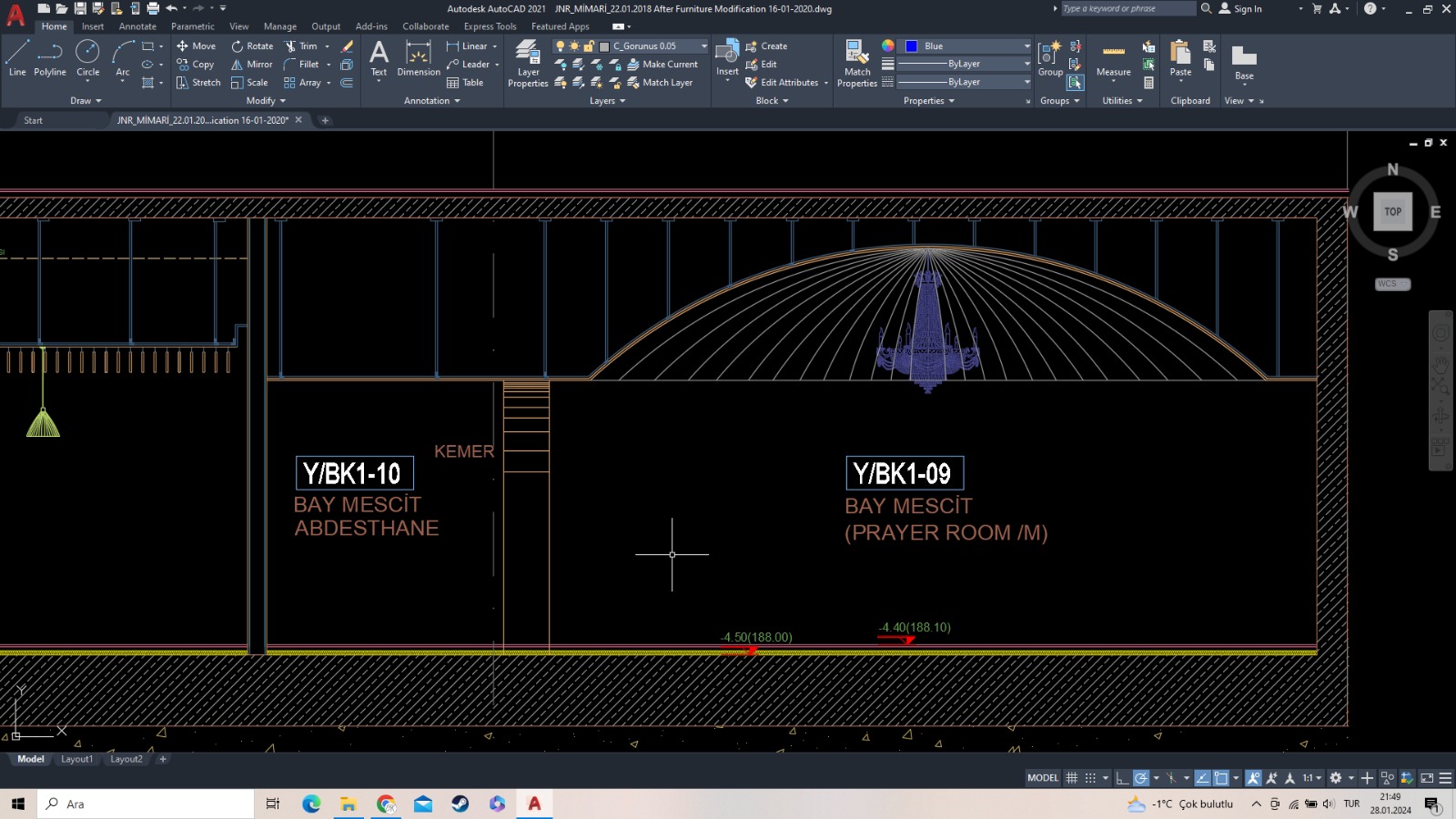Switch to the Annotate ribbon tab
The image size is (1456, 819).
tap(137, 26)
